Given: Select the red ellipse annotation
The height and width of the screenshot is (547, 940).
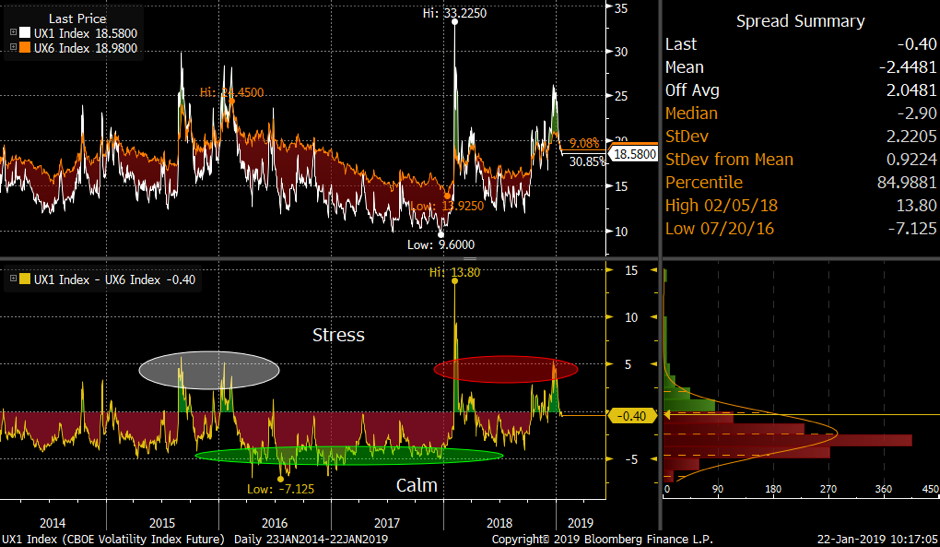Looking at the screenshot, I should (505, 369).
